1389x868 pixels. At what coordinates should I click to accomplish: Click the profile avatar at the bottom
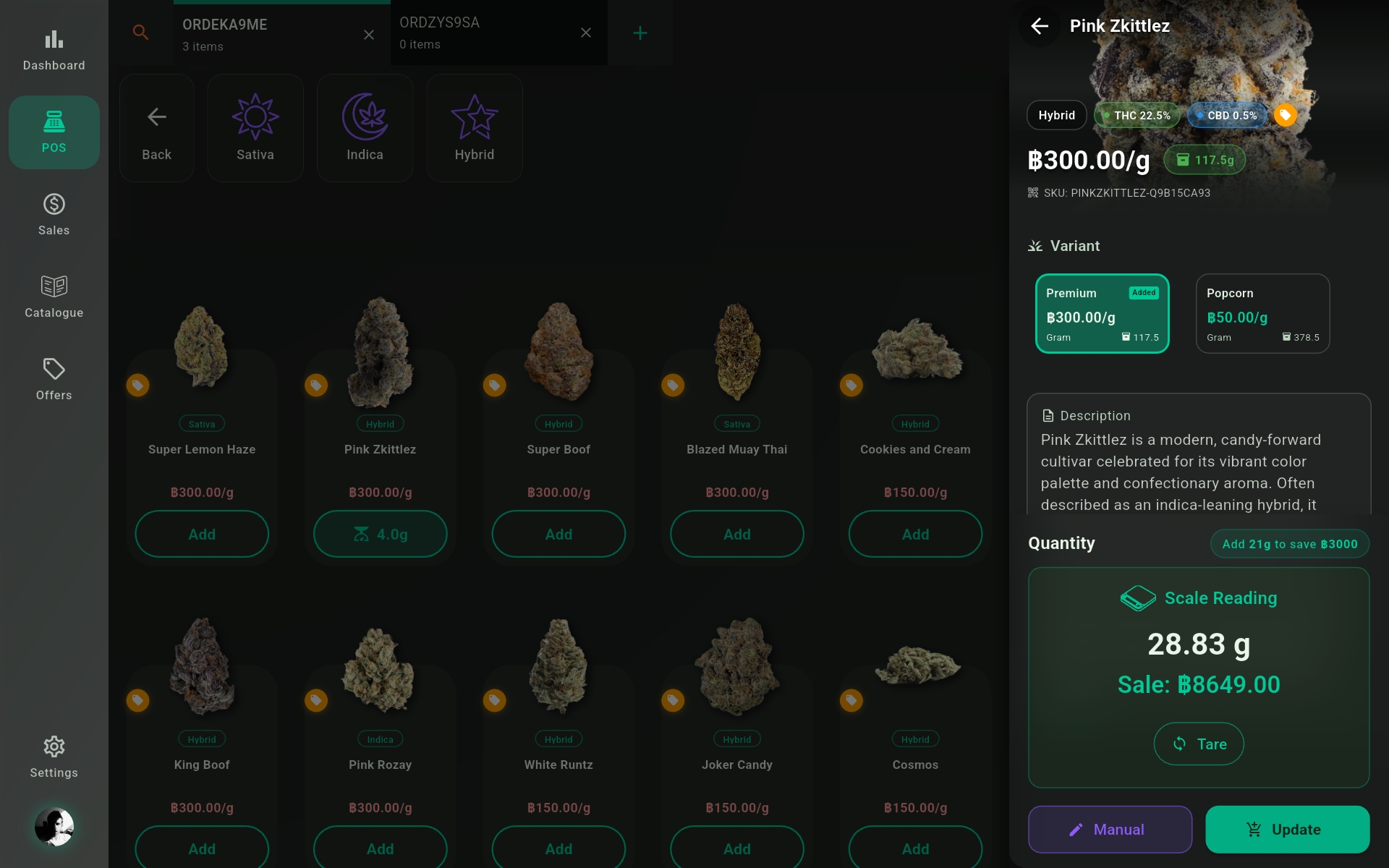(54, 826)
